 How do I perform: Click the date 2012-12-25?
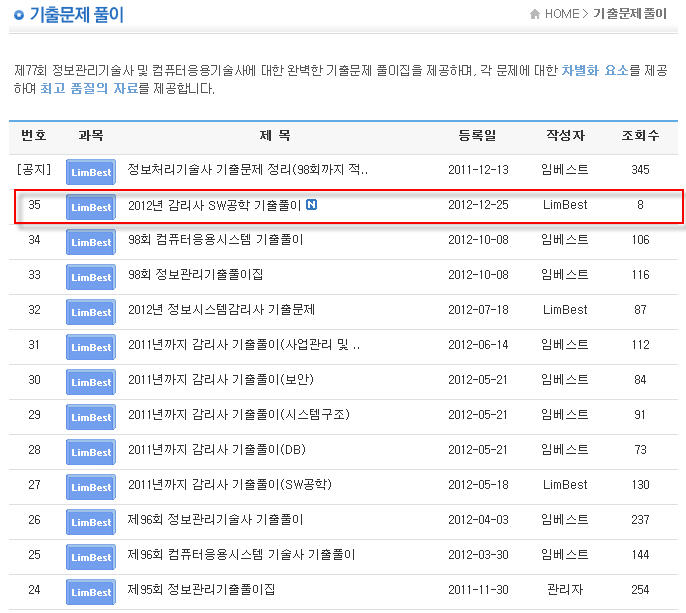click(478, 205)
